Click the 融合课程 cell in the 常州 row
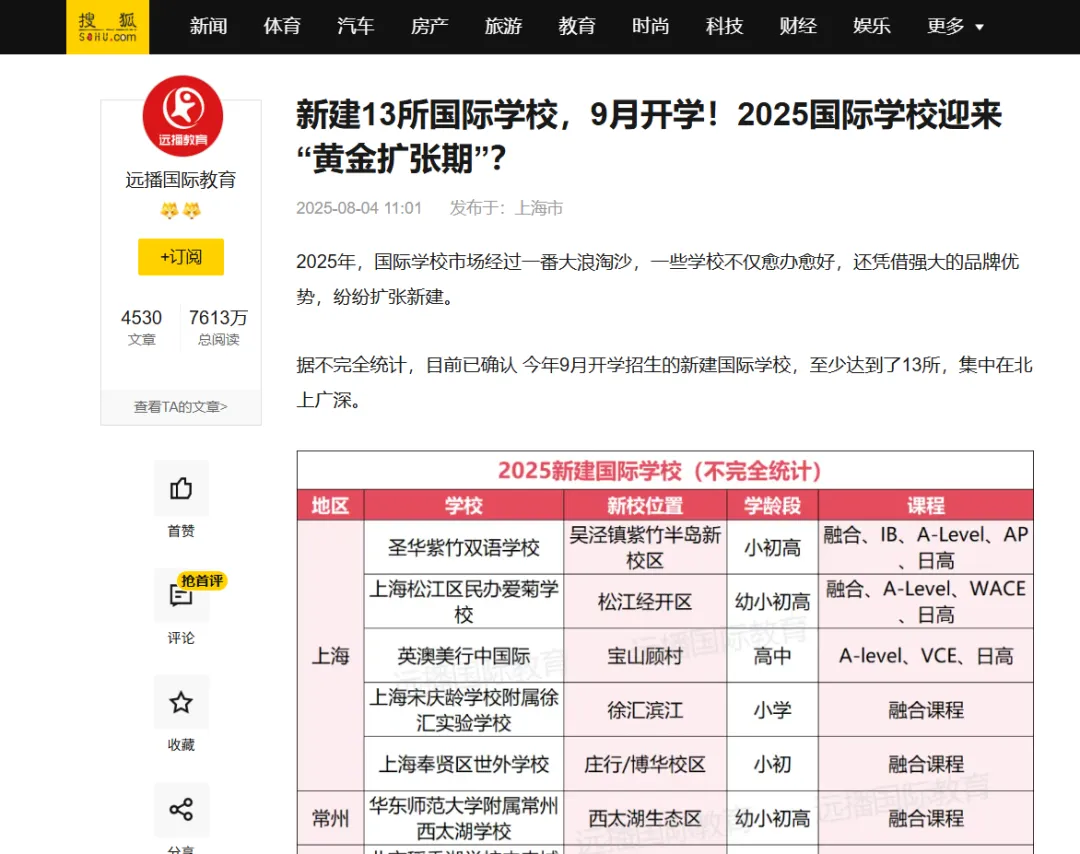 [926, 818]
